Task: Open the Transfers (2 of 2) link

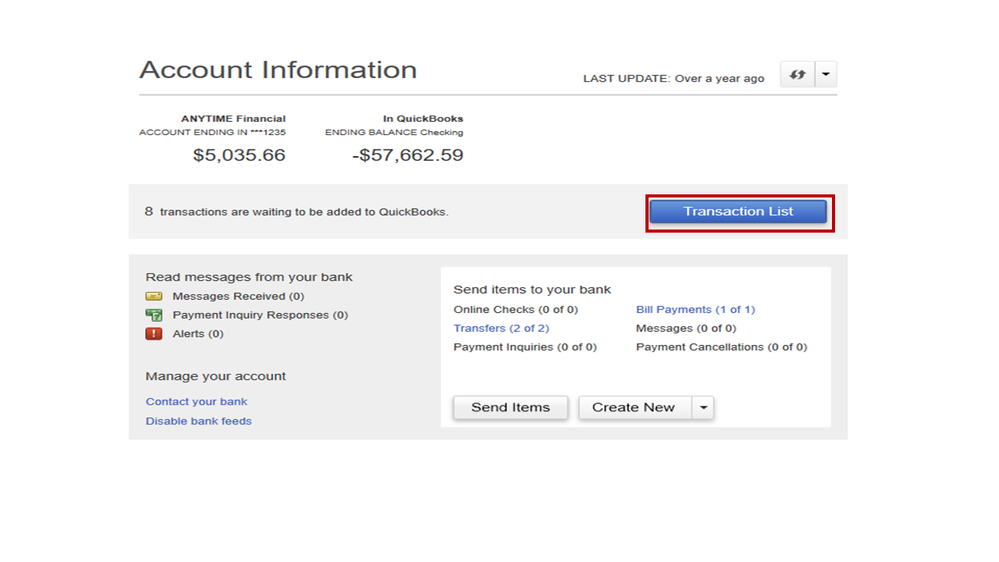Action: (501, 328)
